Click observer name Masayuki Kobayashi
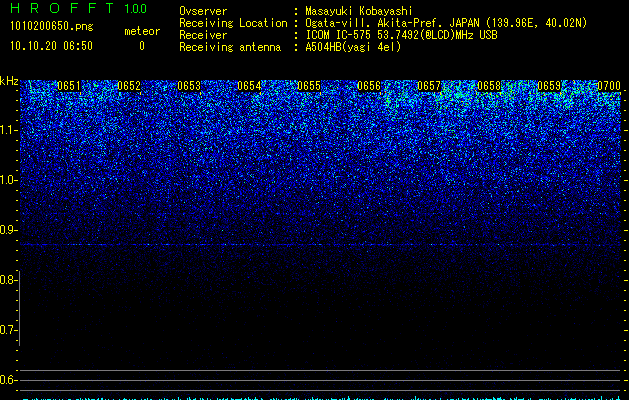 pos(359,11)
